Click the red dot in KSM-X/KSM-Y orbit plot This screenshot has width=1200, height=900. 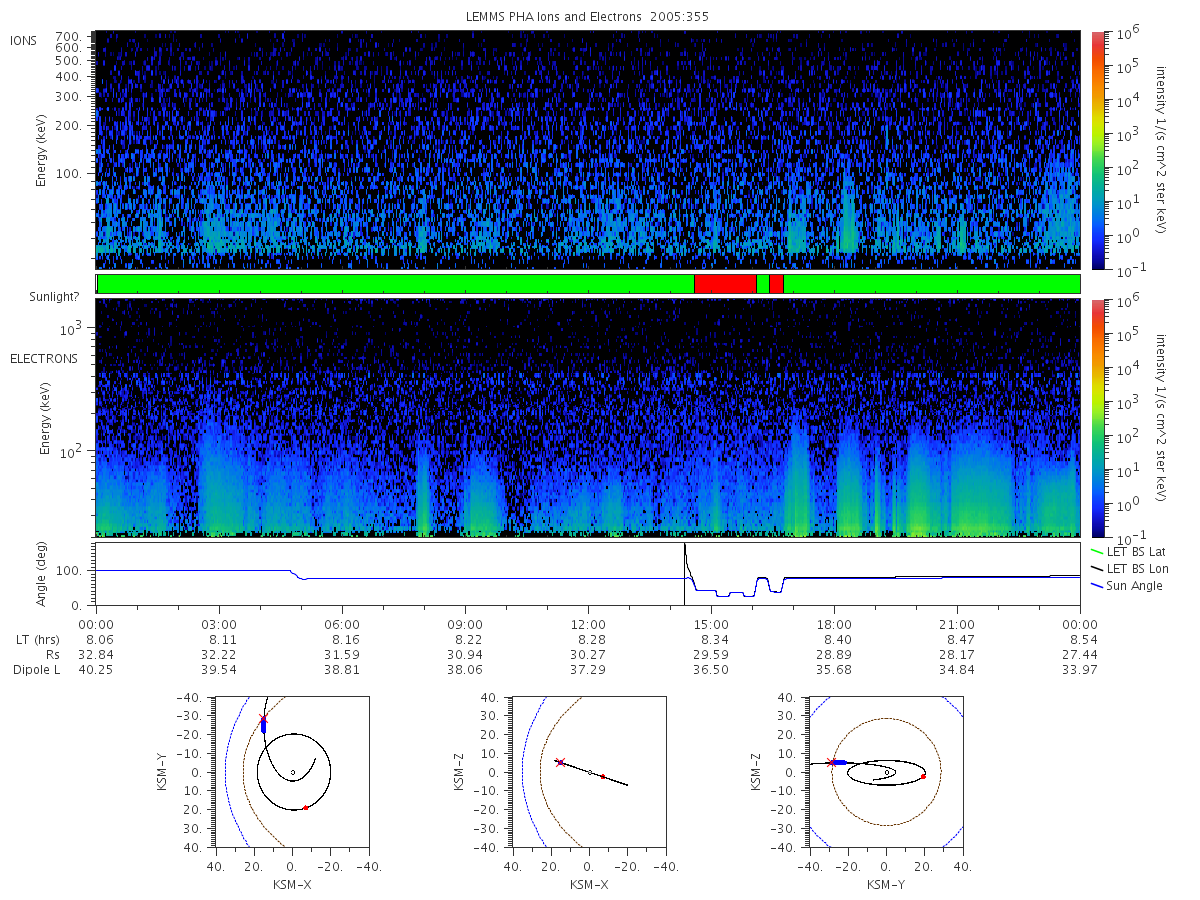pyautogui.click(x=305, y=807)
